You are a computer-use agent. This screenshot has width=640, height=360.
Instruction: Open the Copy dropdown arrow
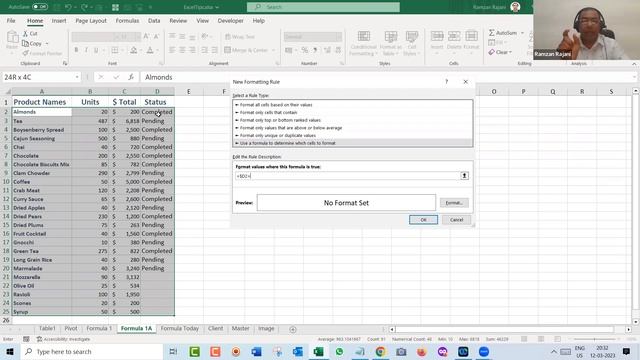coord(47,44)
